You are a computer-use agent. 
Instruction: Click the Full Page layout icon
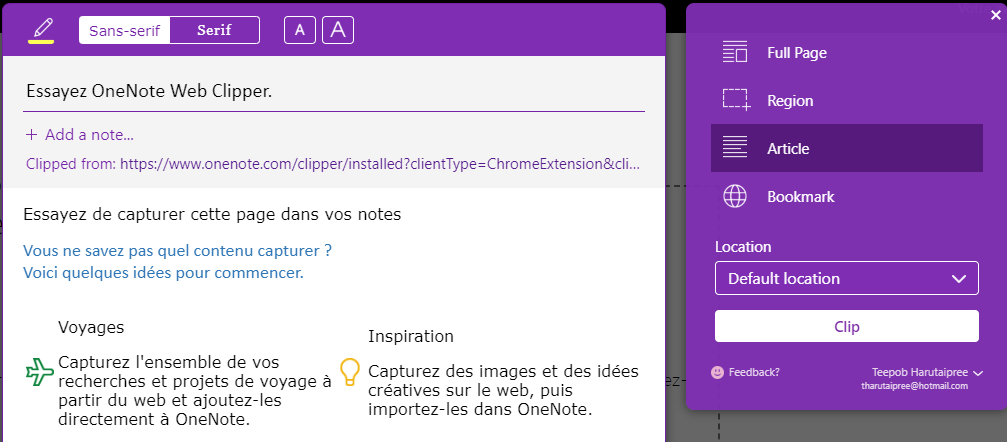[x=735, y=53]
